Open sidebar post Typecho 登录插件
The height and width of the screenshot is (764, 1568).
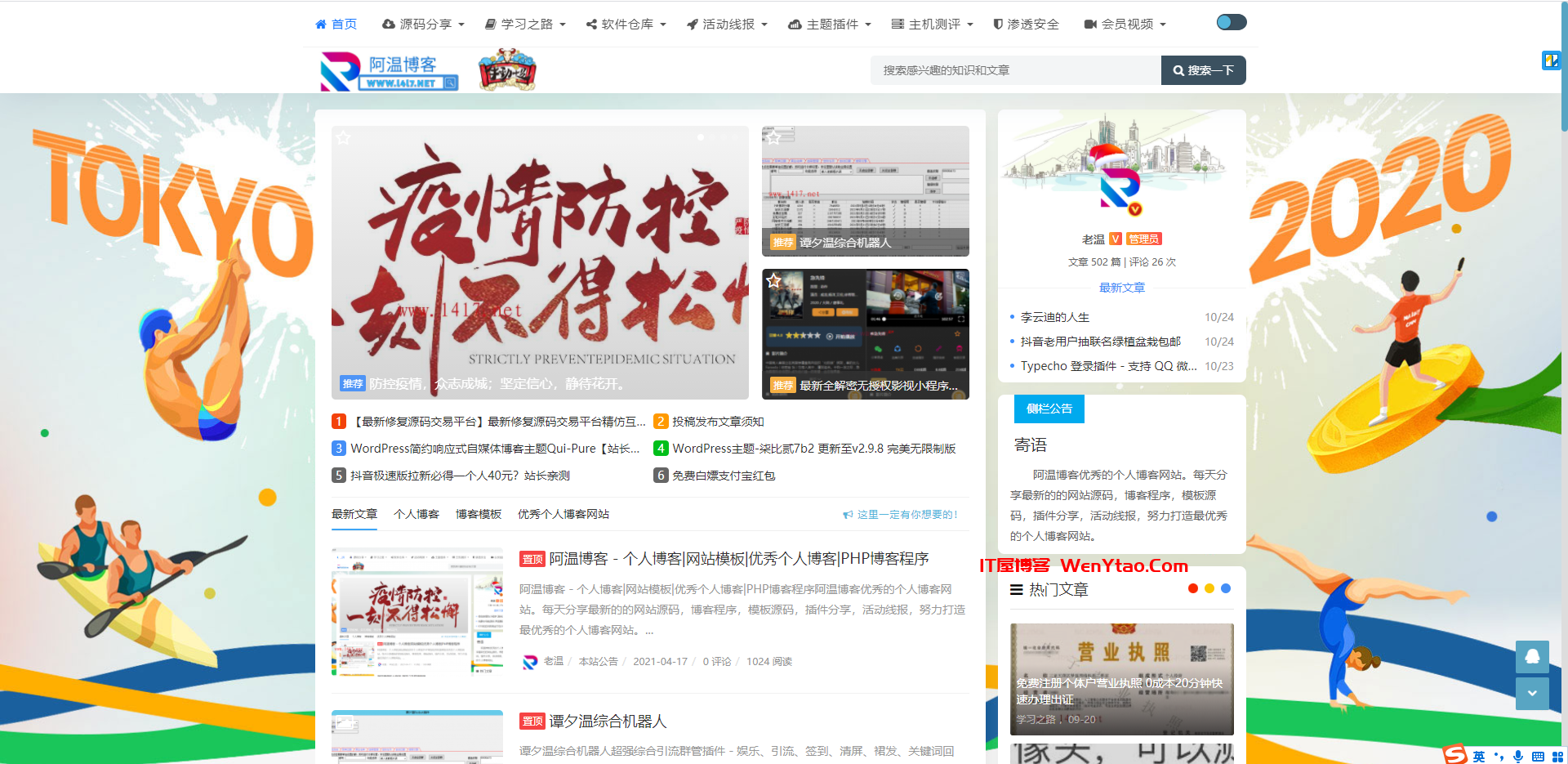pos(1108,366)
